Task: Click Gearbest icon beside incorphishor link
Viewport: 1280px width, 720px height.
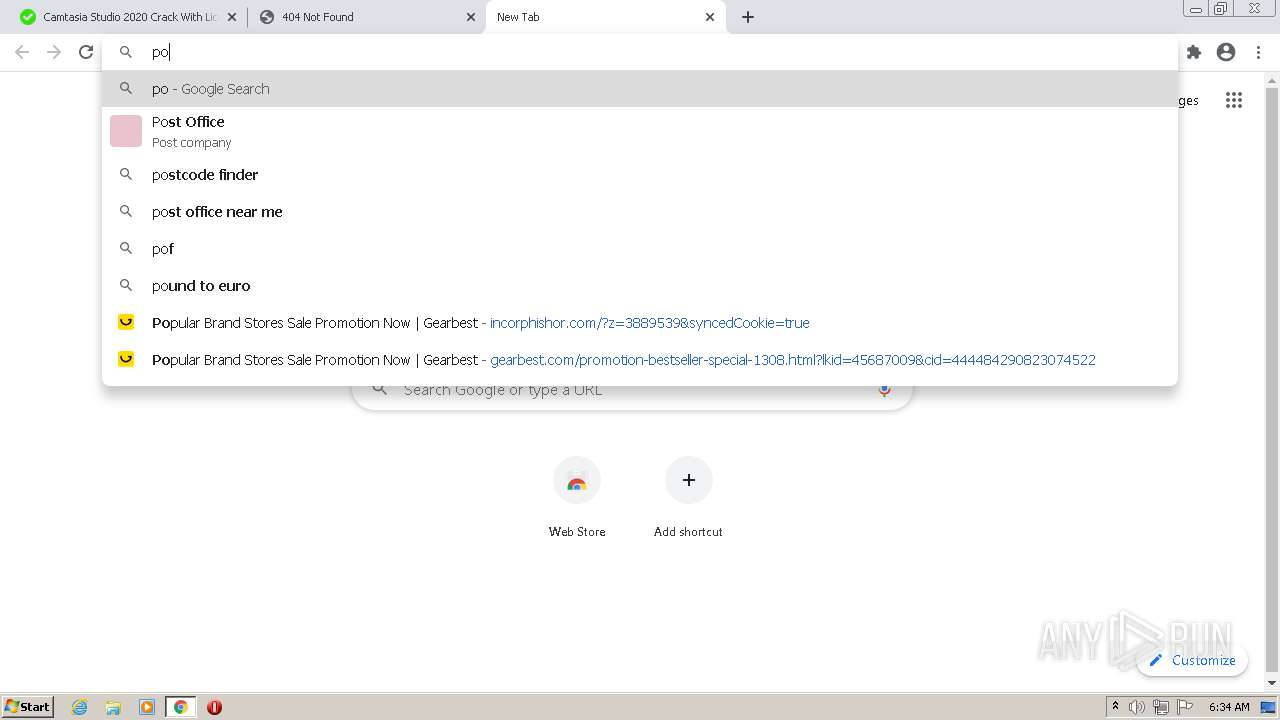Action: point(126,322)
